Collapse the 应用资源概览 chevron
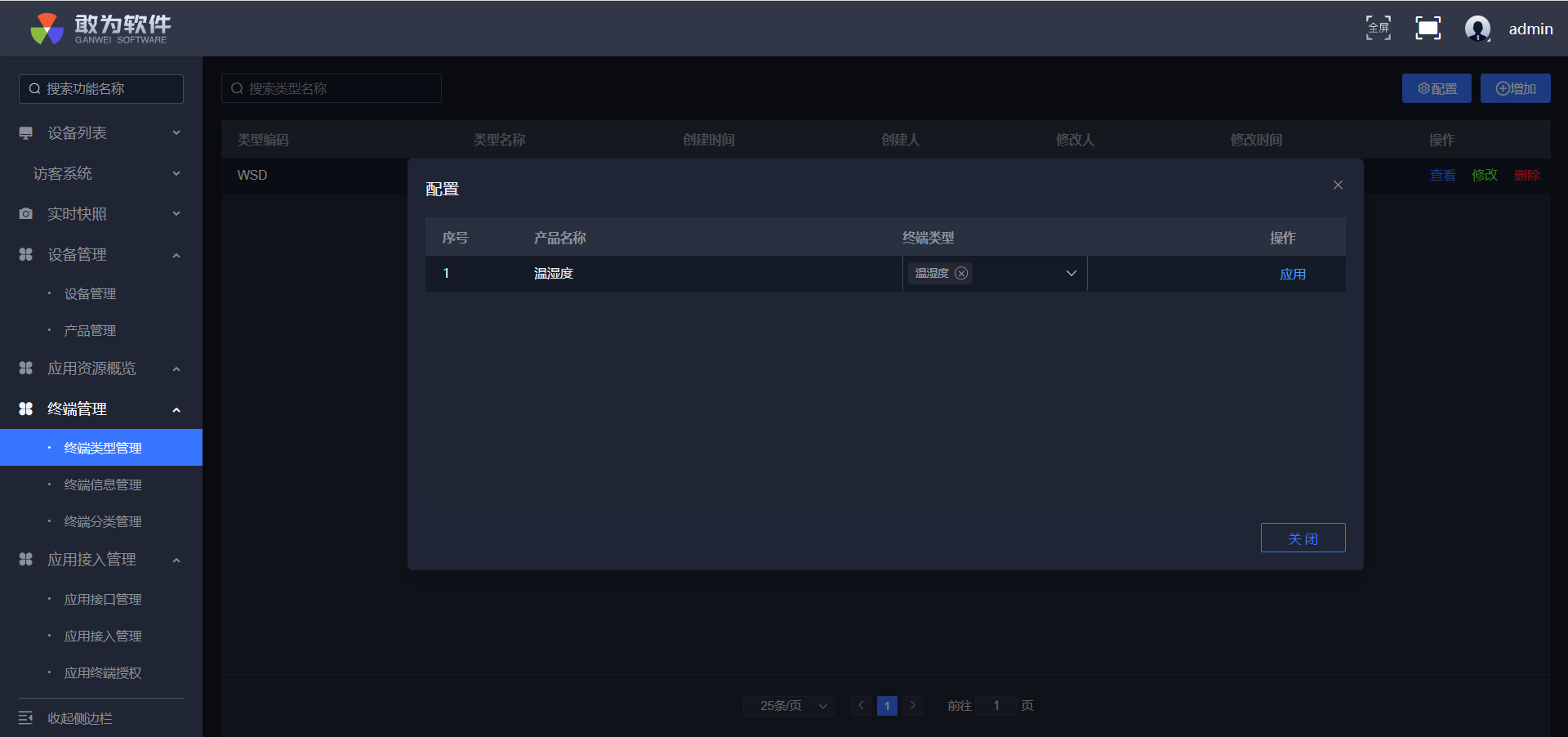 point(176,369)
